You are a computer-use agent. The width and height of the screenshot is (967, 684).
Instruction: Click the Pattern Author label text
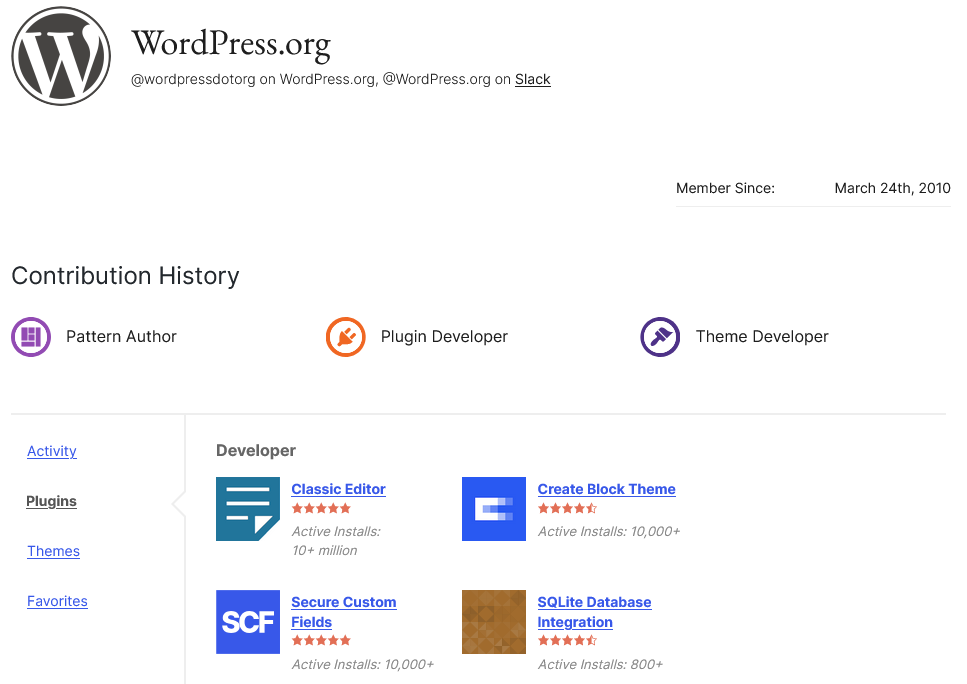121,337
